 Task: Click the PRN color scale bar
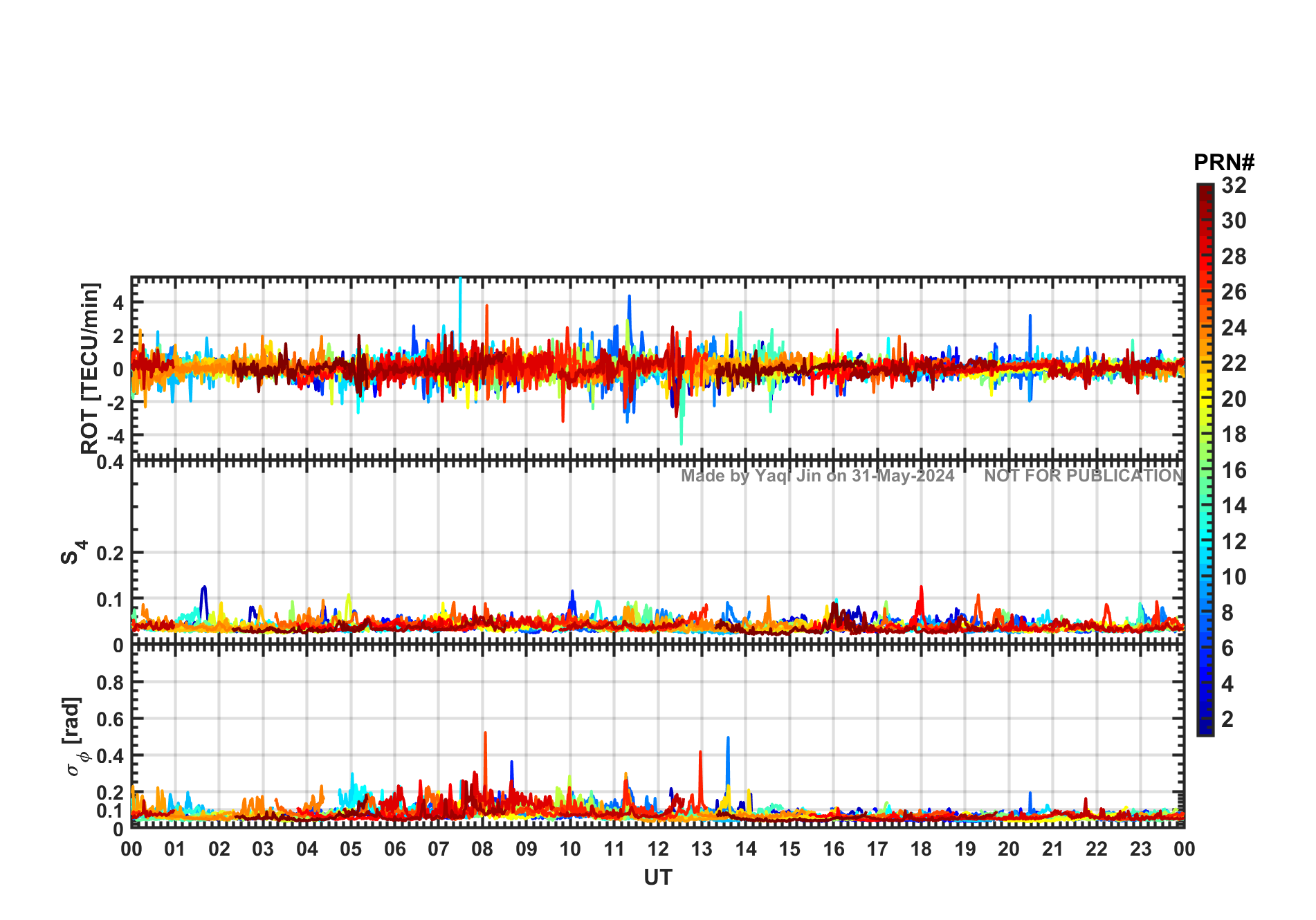pyautogui.click(x=1205, y=459)
